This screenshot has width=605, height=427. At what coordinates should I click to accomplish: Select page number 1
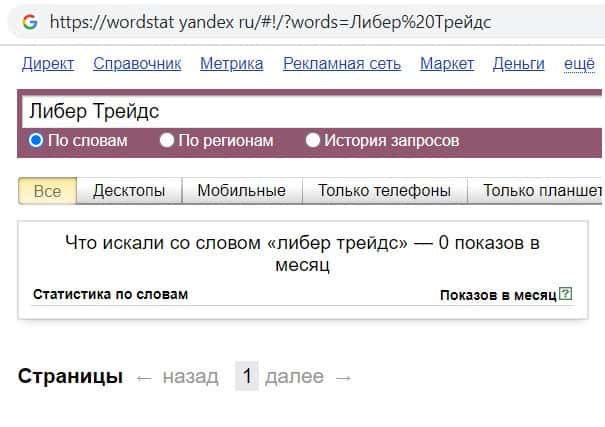[247, 376]
